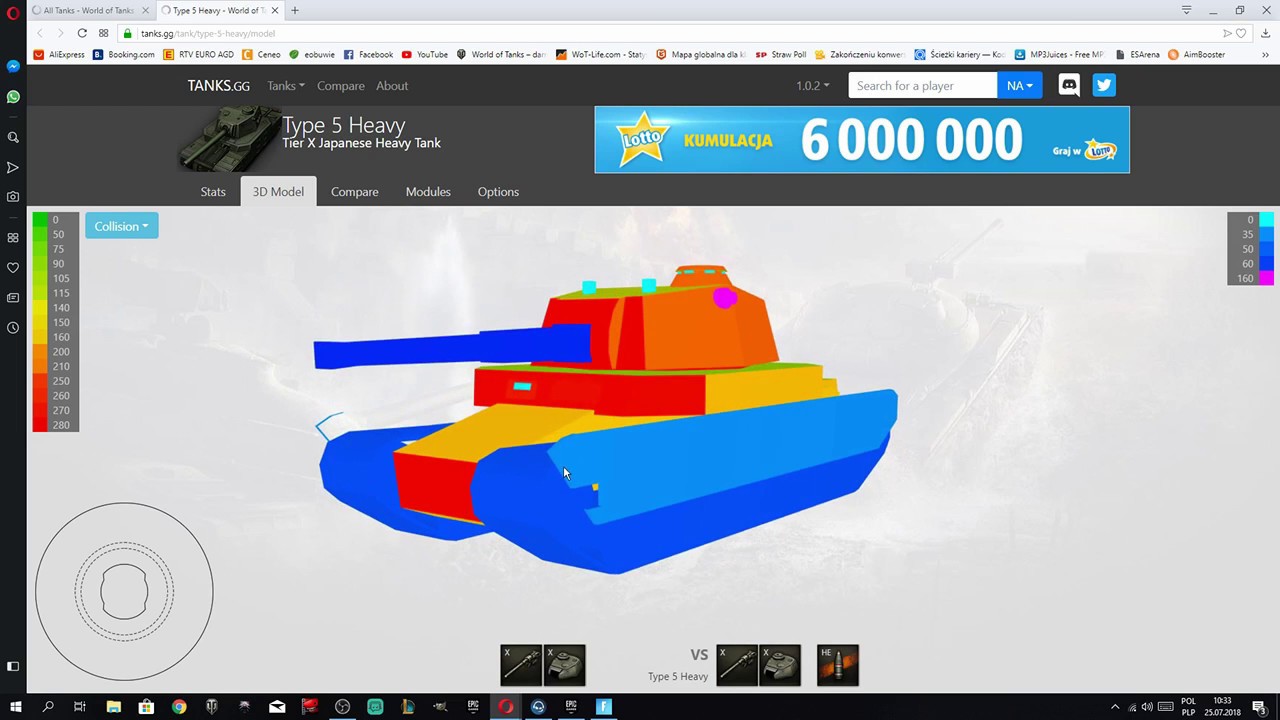Click the red 280 armor legend swatch

pyautogui.click(x=40, y=425)
